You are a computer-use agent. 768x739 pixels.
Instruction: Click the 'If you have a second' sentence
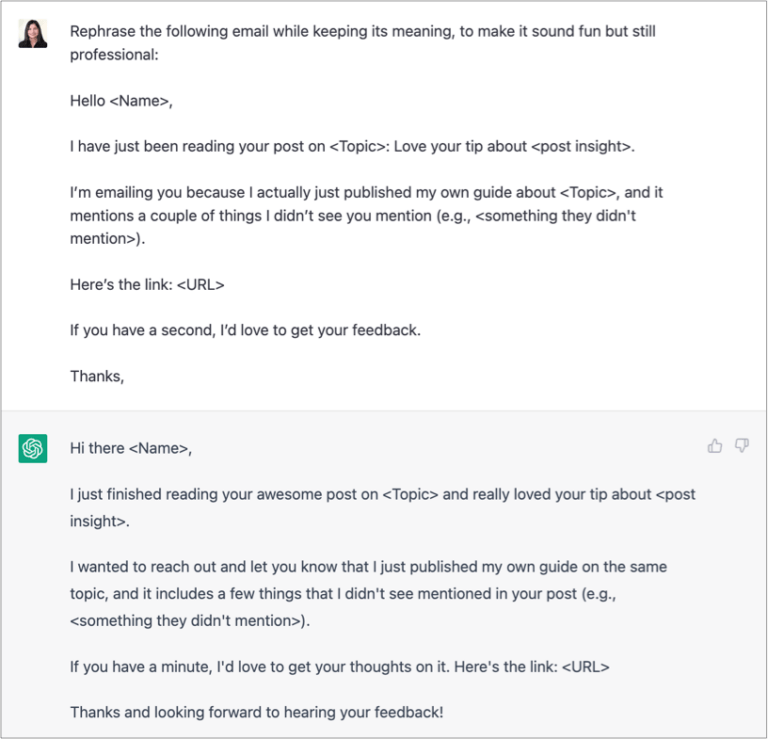click(x=245, y=331)
